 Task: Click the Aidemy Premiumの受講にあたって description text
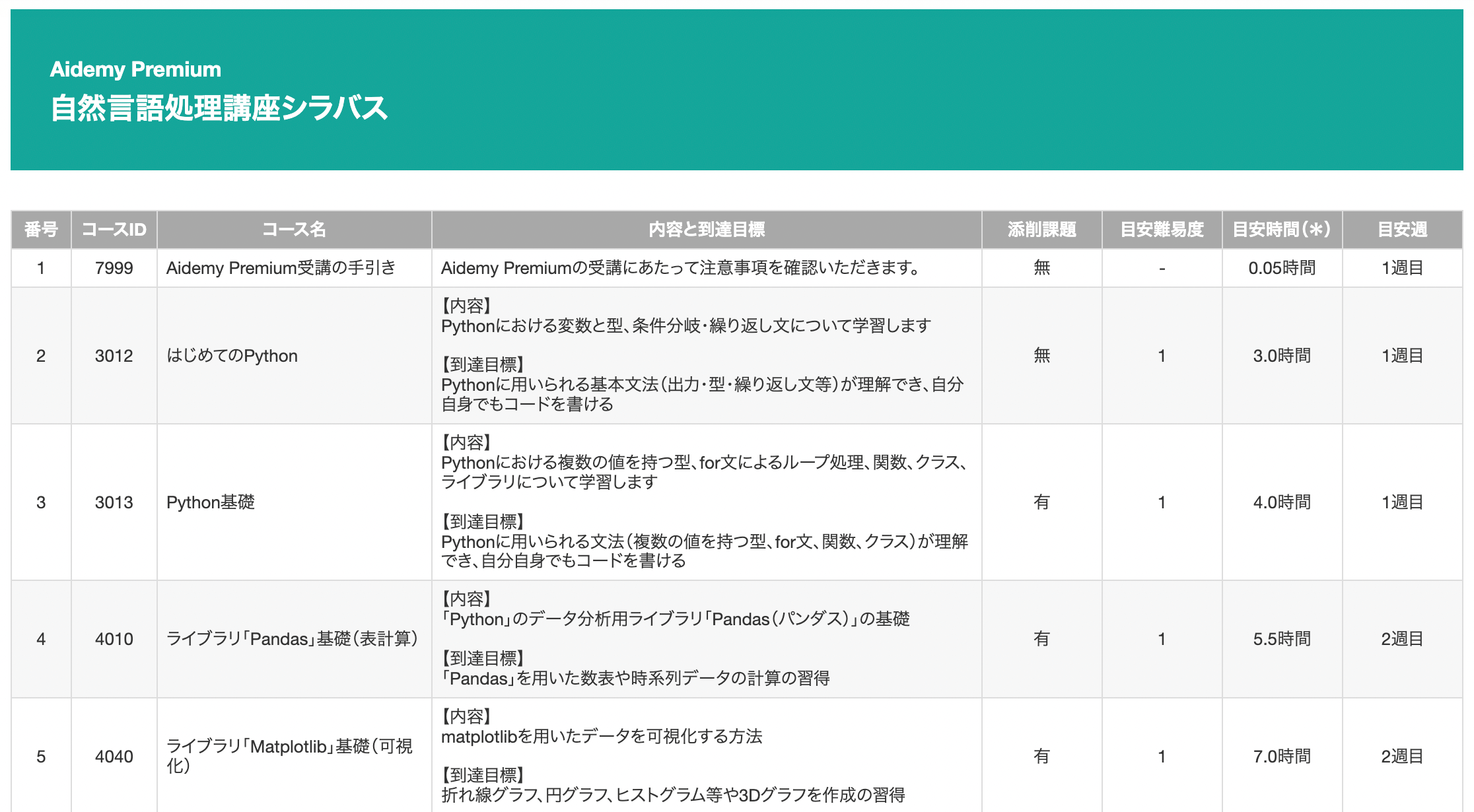[x=680, y=268]
